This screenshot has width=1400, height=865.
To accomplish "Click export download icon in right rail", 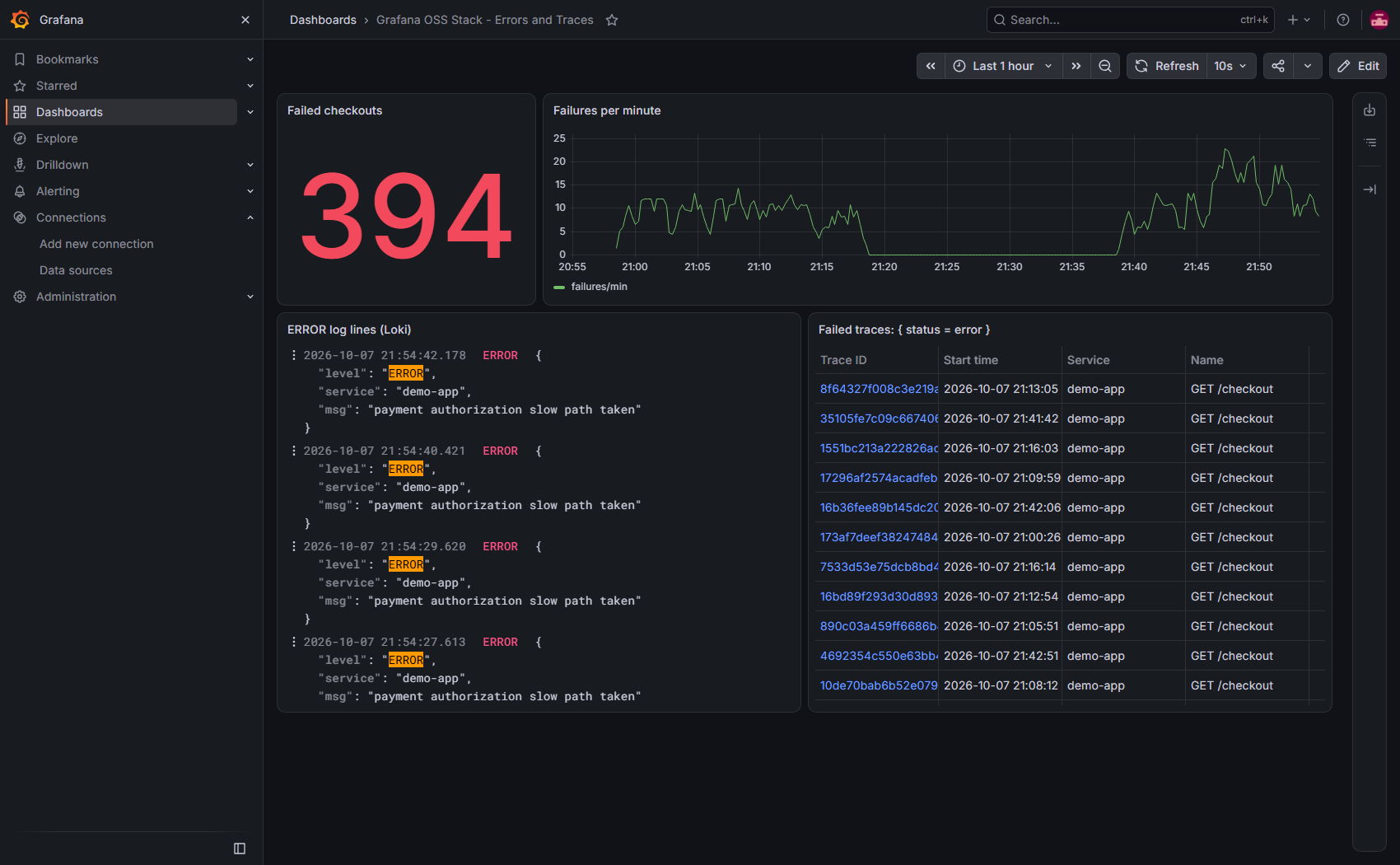I will point(1370,110).
